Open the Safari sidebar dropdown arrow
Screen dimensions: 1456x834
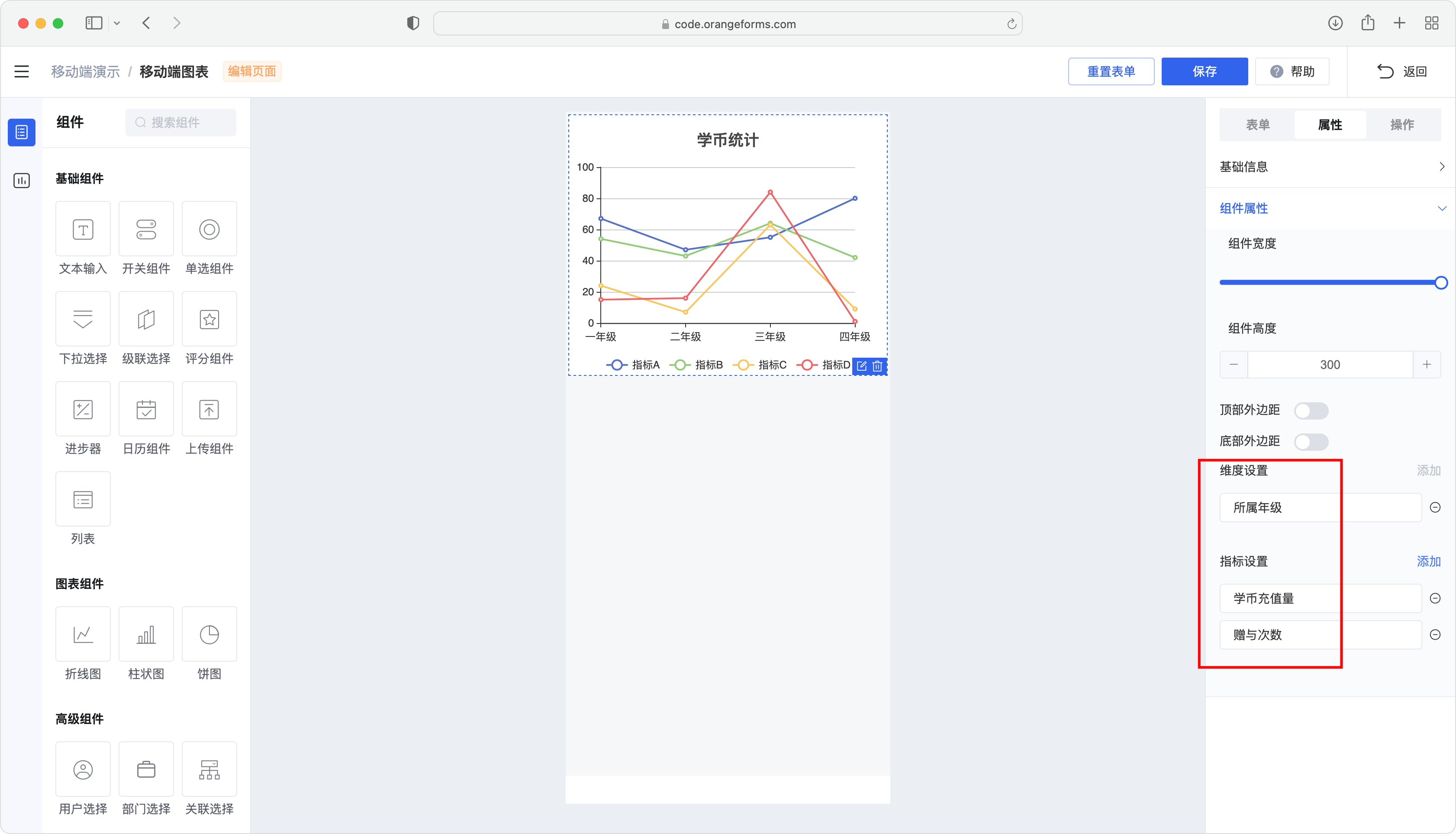[117, 23]
